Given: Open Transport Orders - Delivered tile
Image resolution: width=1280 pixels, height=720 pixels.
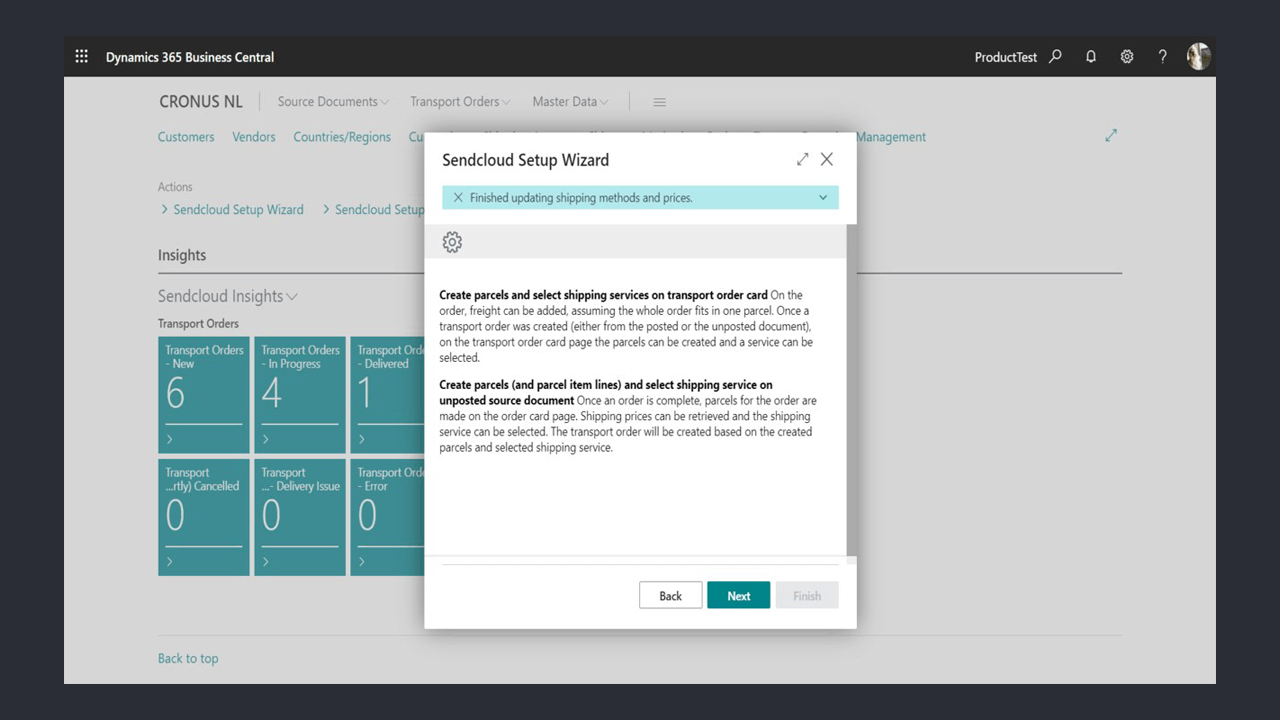Looking at the screenshot, I should pyautogui.click(x=387, y=395).
